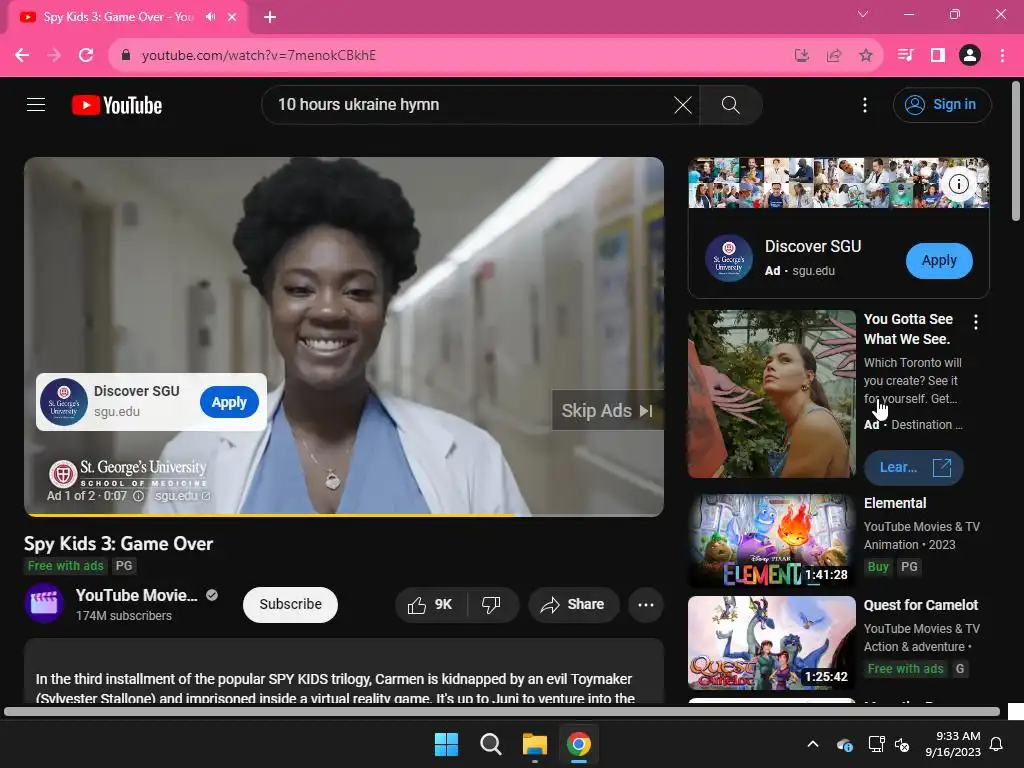Open the muted volume tray icon
Screen dimensions: 1024x768
(x=903, y=744)
